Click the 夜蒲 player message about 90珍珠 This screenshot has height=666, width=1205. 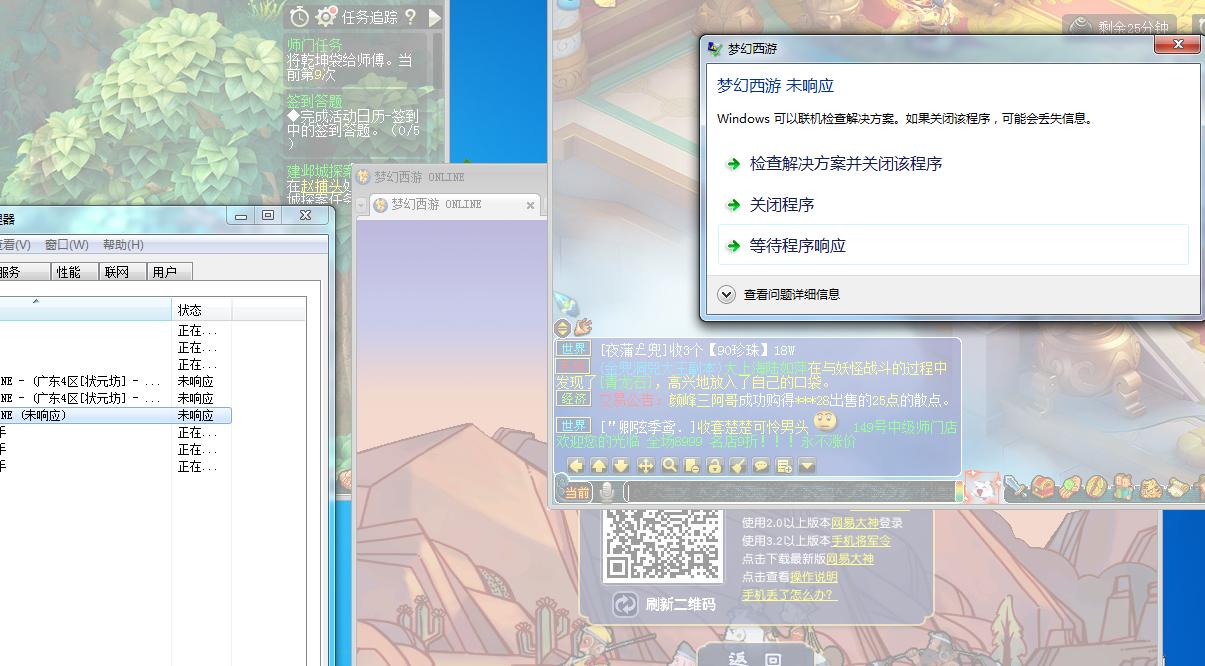(697, 350)
